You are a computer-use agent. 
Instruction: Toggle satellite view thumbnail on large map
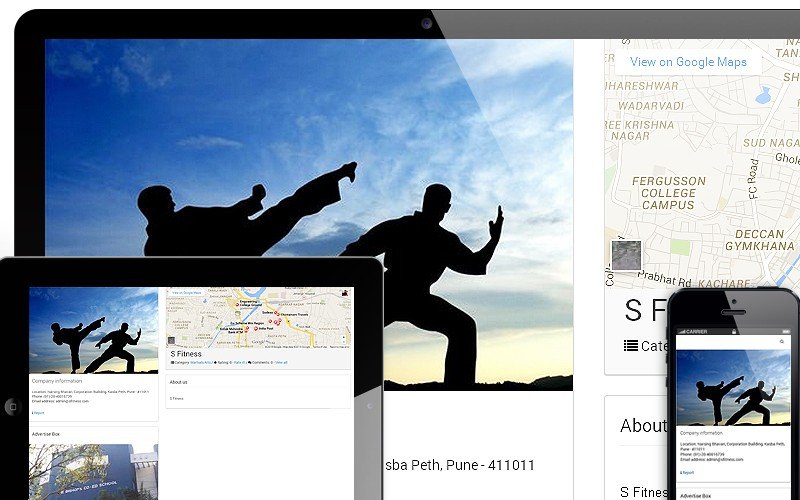coord(626,255)
